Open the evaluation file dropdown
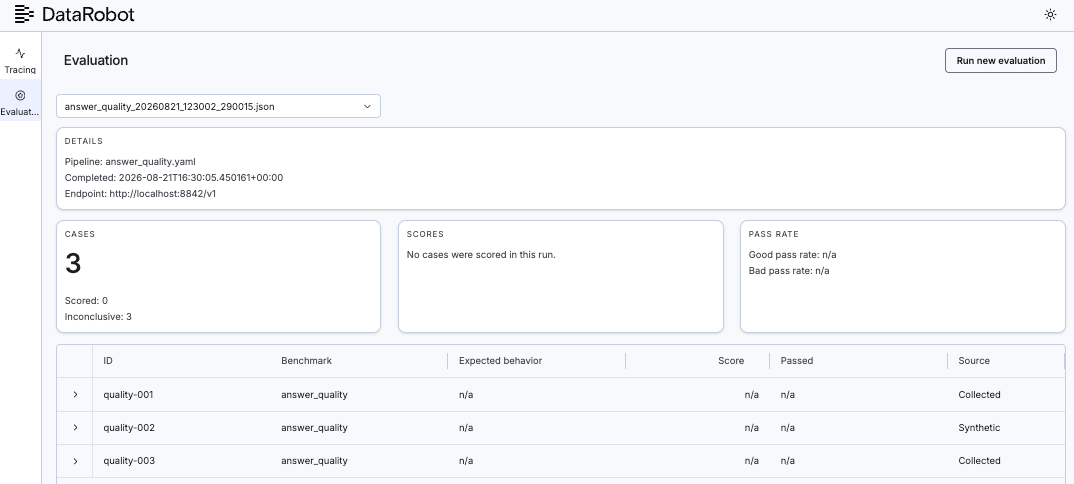 point(218,106)
